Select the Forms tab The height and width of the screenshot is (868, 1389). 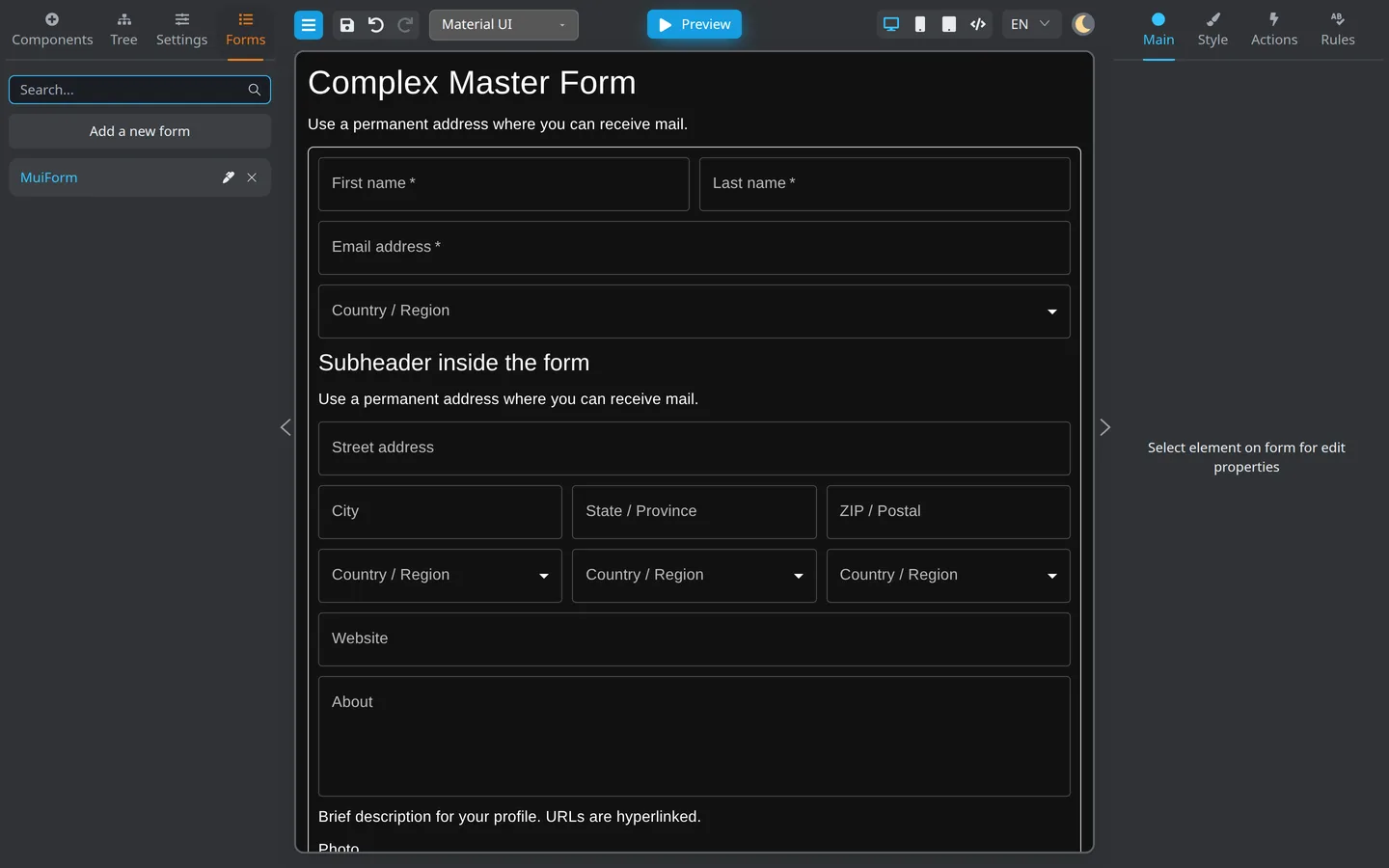(246, 30)
